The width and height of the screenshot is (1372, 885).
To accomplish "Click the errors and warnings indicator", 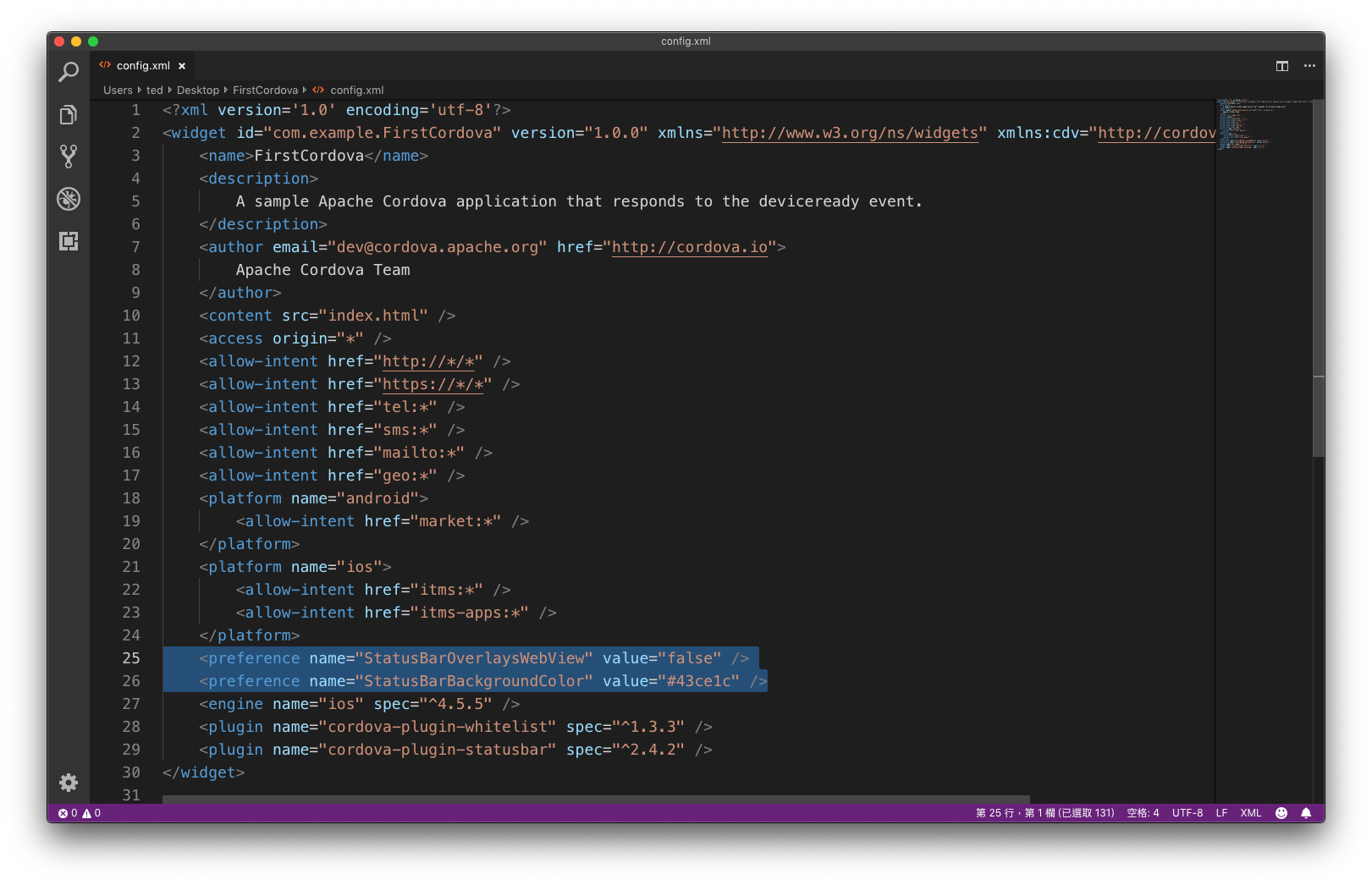I will 79,813.
